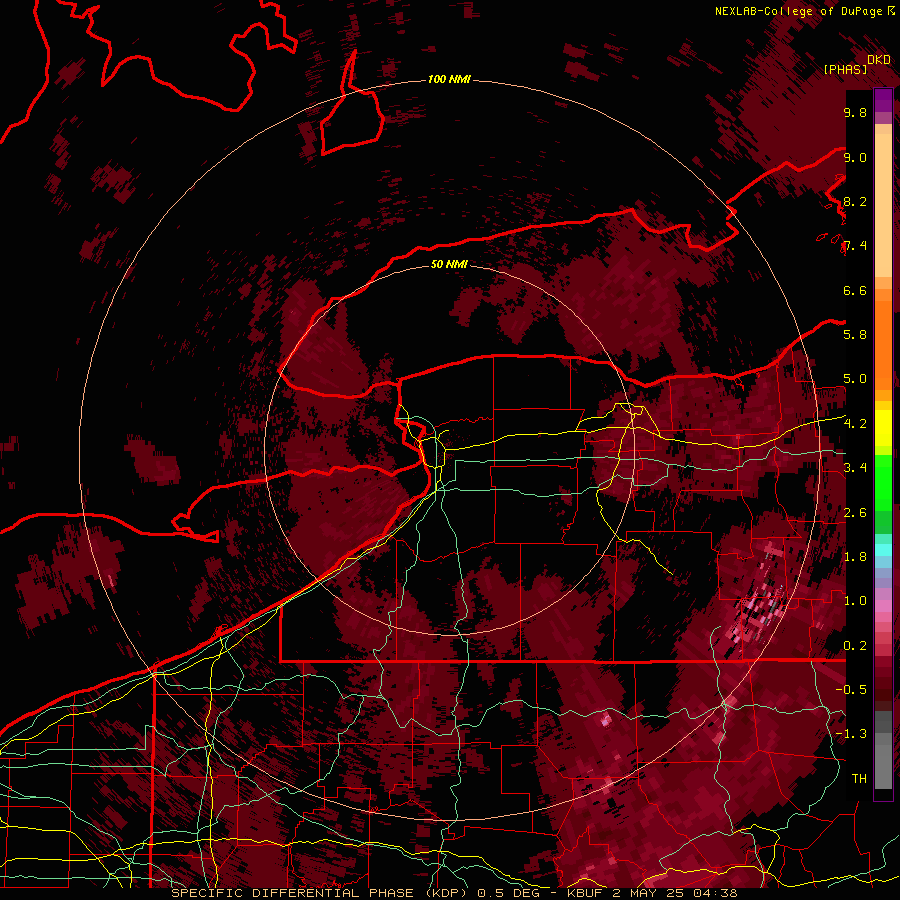Image resolution: width=900 pixels, height=900 pixels.
Task: Click the 5.0 scale value
Action: pyautogui.click(x=855, y=379)
